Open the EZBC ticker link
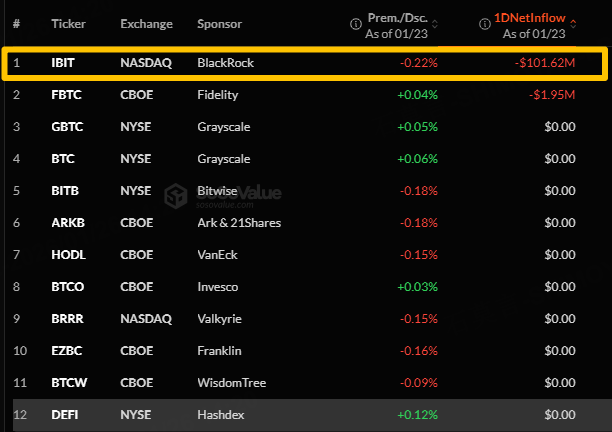The width and height of the screenshot is (612, 432). pos(67,350)
